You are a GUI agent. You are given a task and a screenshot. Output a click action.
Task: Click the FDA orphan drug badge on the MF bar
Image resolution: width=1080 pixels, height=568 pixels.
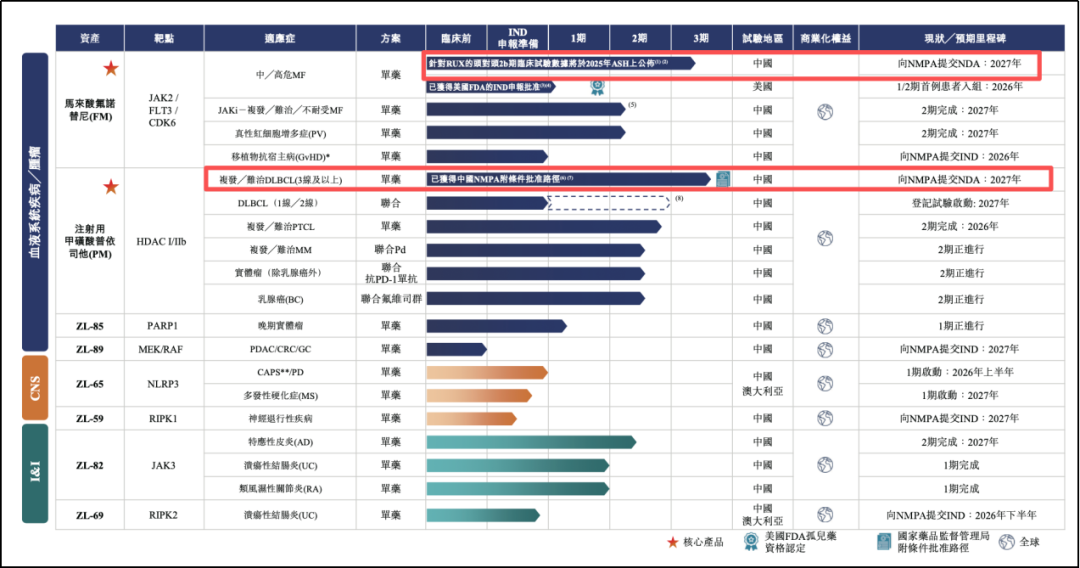[597, 87]
